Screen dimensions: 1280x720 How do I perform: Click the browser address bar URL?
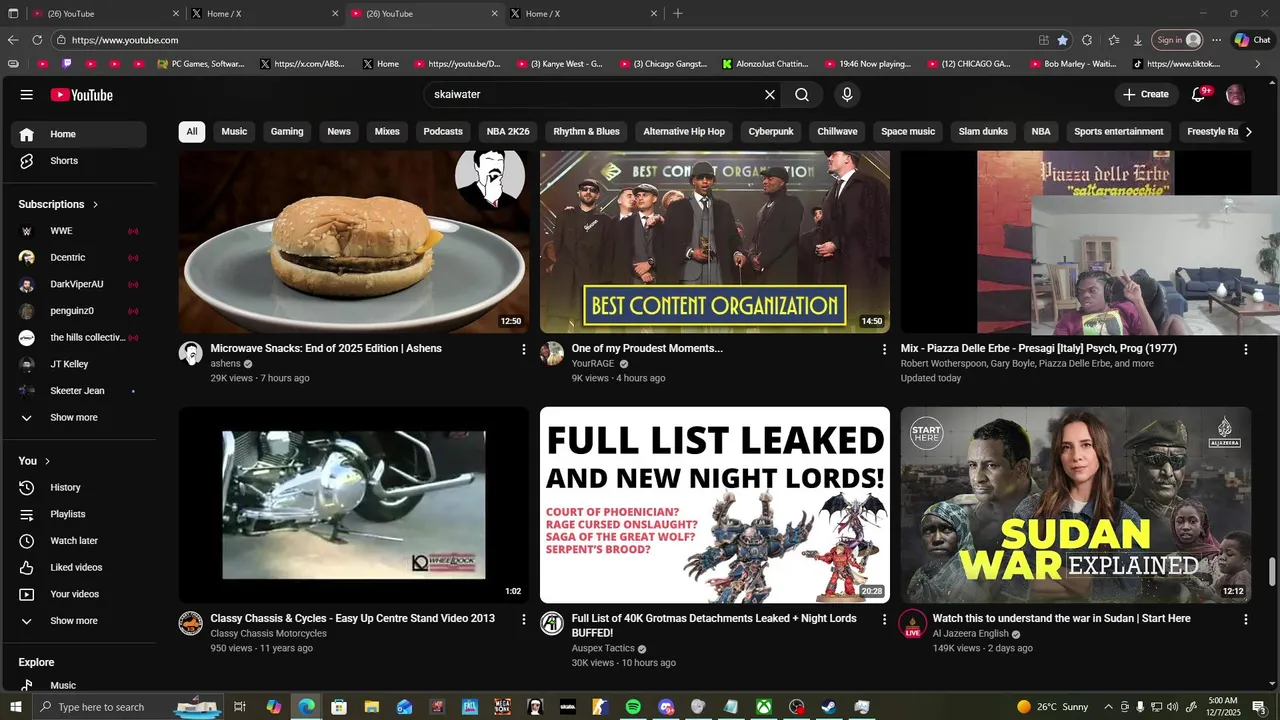[x=125, y=40]
